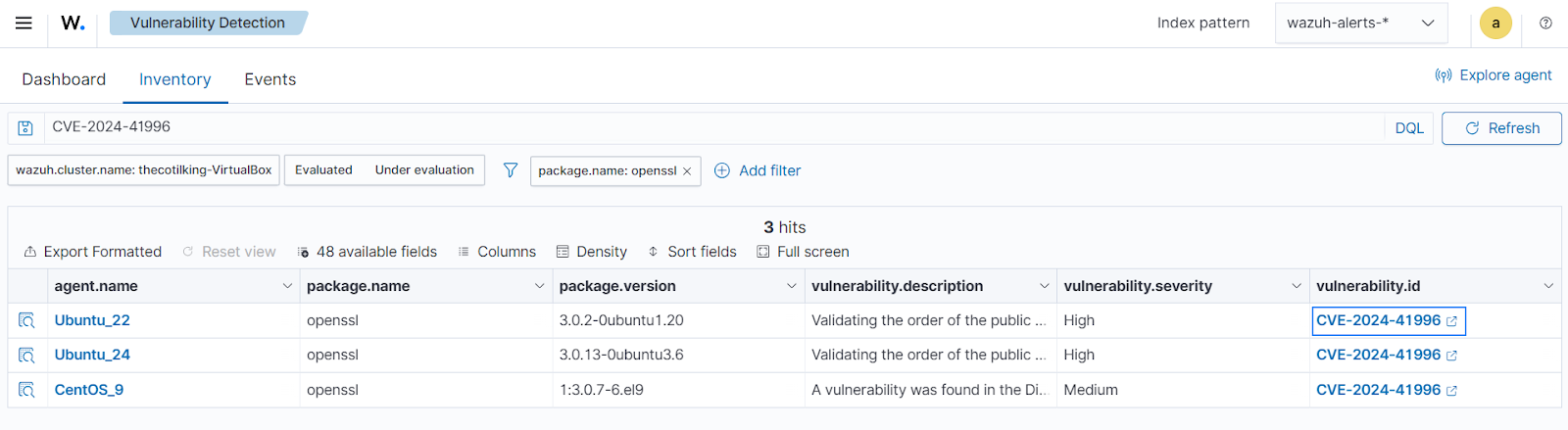Screen dimensions: 1568x430
Task: Inspect document details for Ubuntu_22 row
Action: pyautogui.click(x=26, y=320)
